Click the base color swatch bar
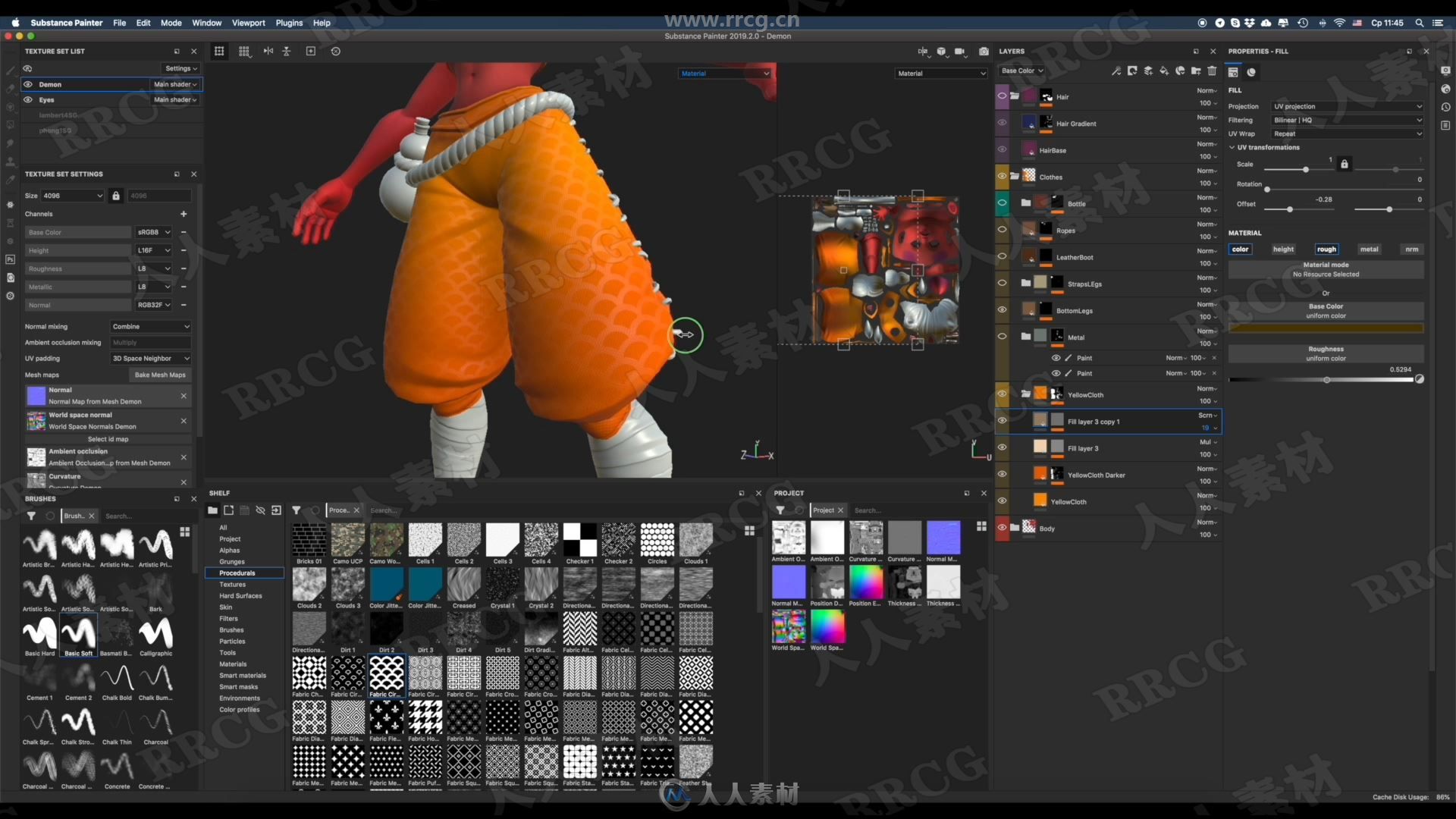The width and height of the screenshot is (1456, 819). coord(1326,328)
